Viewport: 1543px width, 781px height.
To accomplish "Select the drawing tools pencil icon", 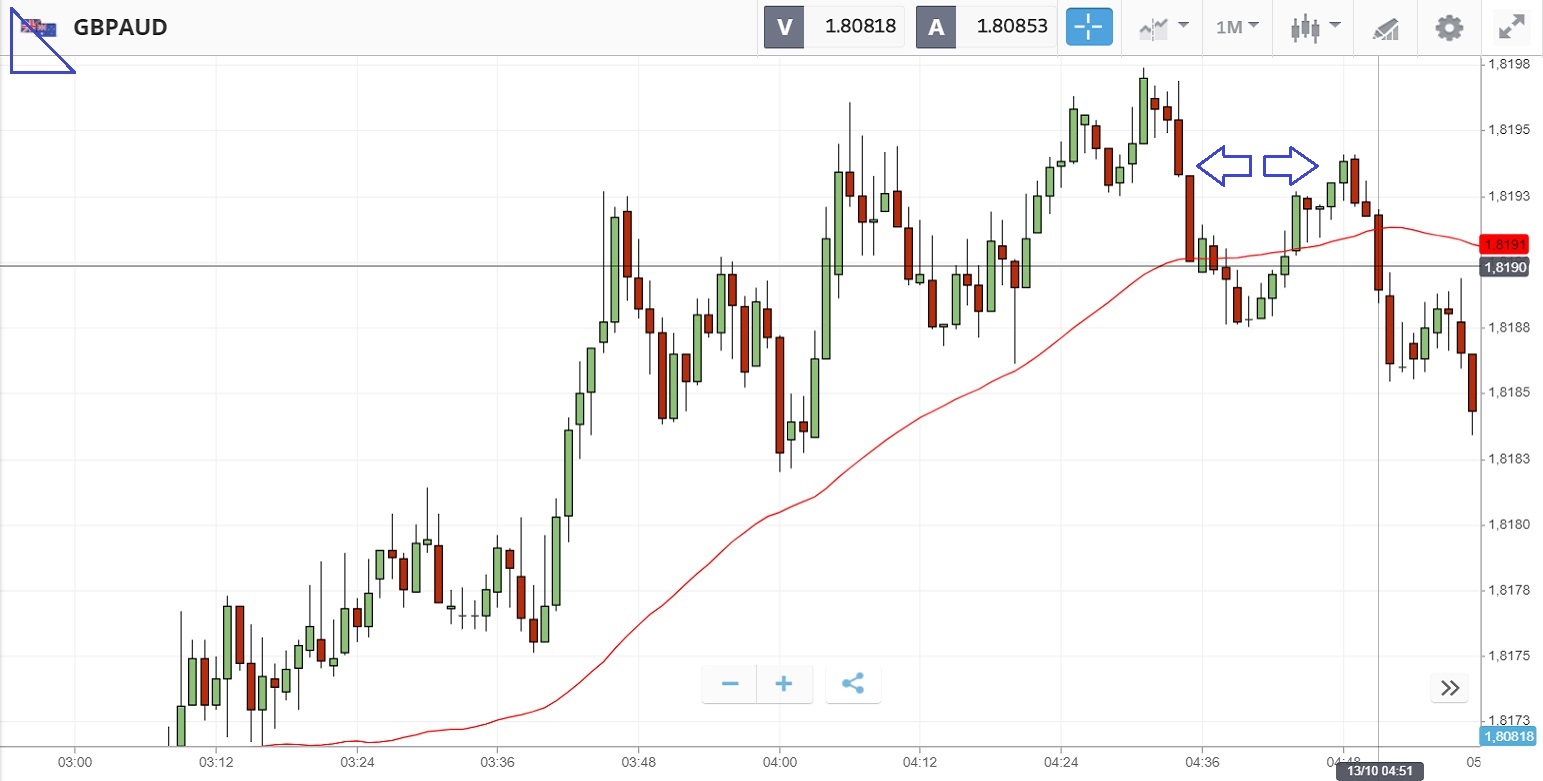I will click(x=1384, y=27).
